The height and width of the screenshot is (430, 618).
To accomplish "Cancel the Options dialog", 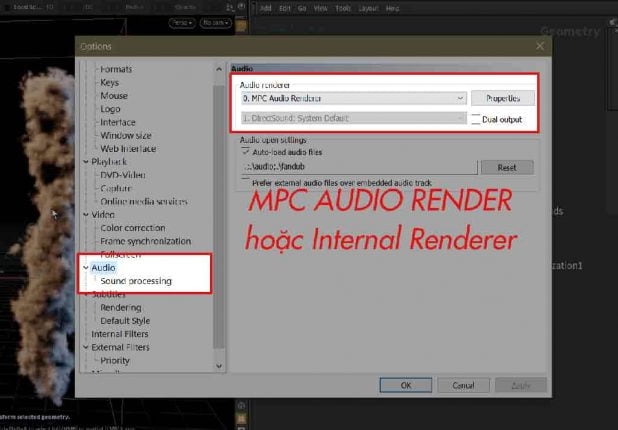I will coord(463,384).
